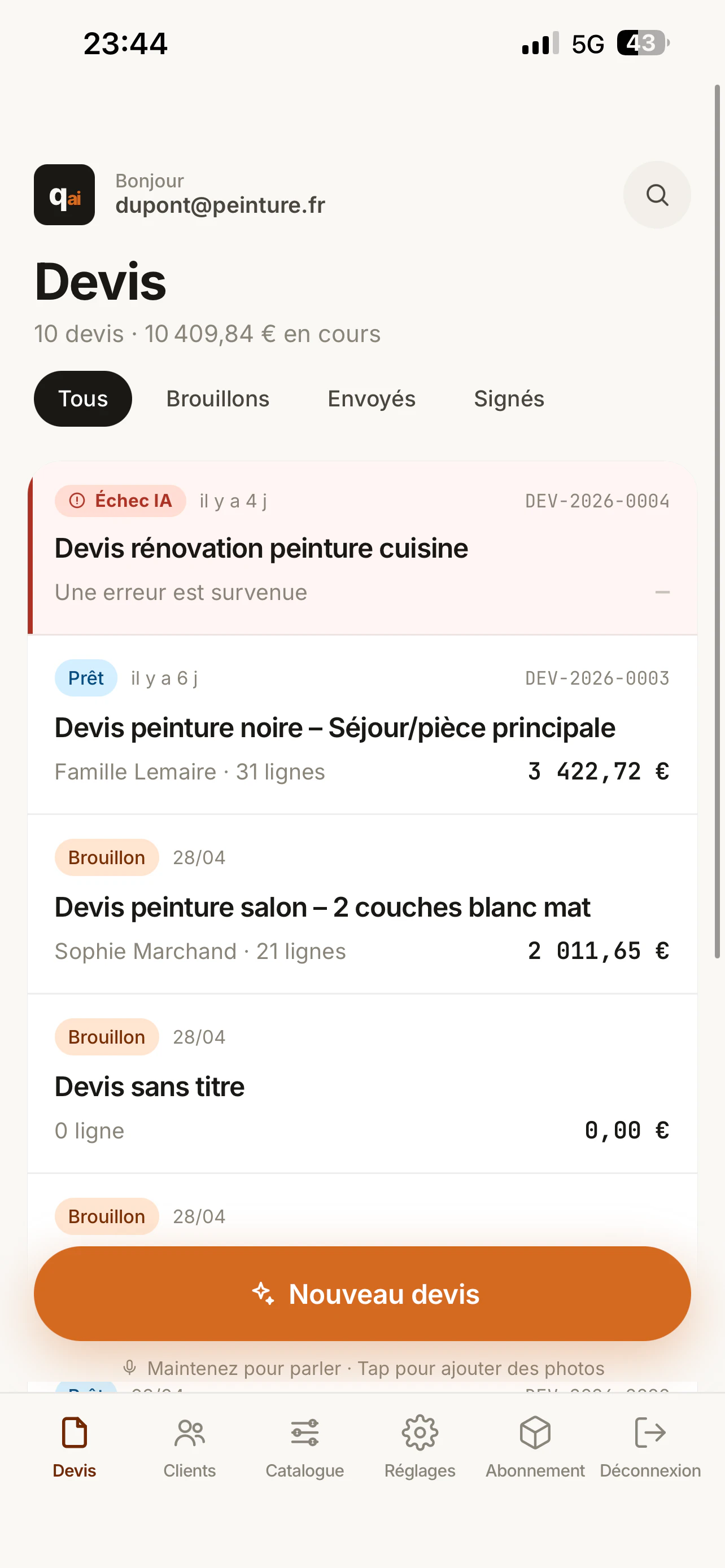Tap the Déconnexion logout icon
Viewport: 725px width, 1568px height.
point(650,1433)
